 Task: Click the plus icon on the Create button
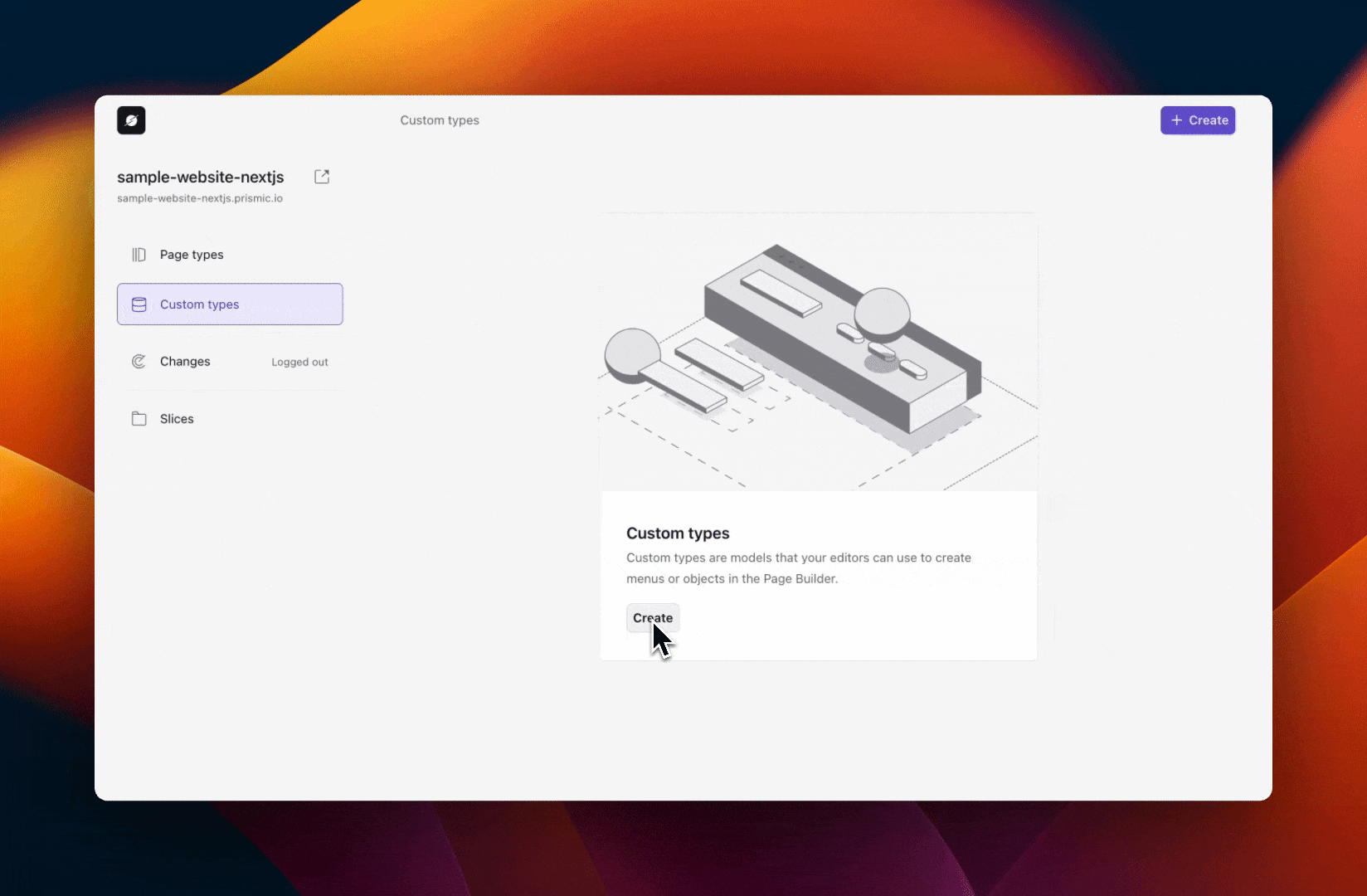point(1176,119)
